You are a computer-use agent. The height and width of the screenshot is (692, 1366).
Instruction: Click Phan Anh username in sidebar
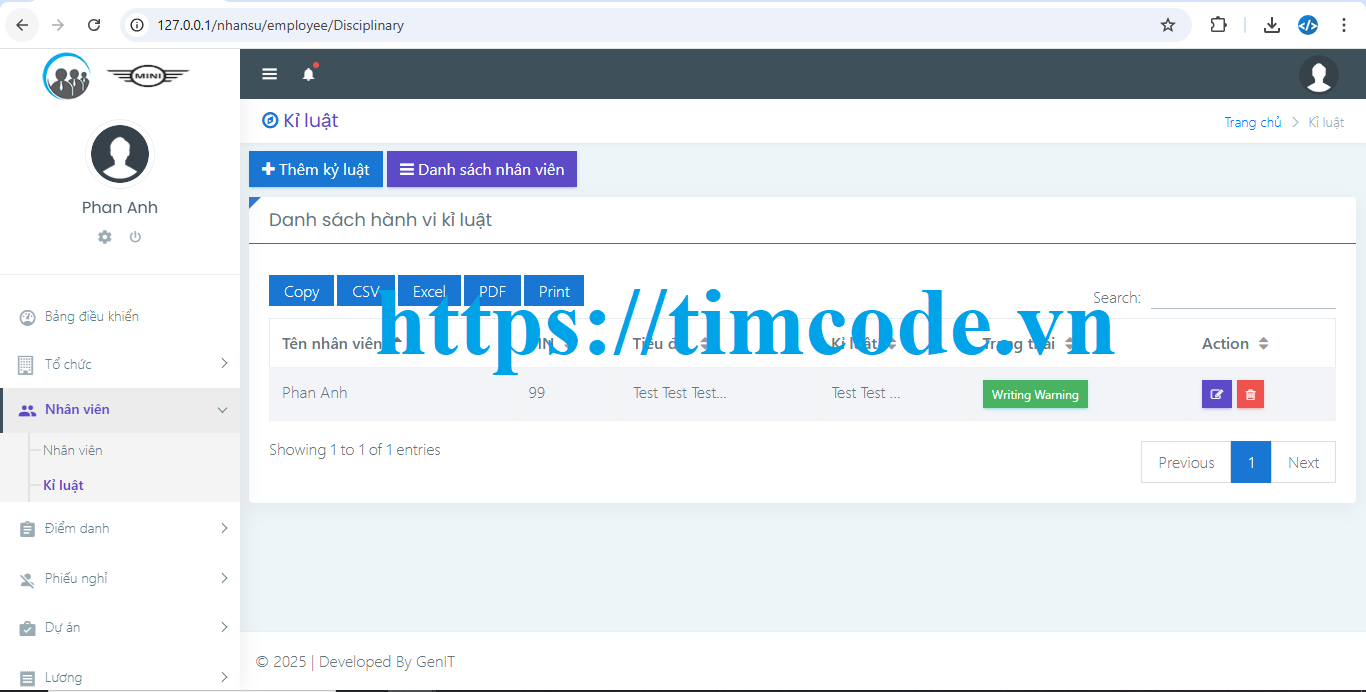point(120,207)
